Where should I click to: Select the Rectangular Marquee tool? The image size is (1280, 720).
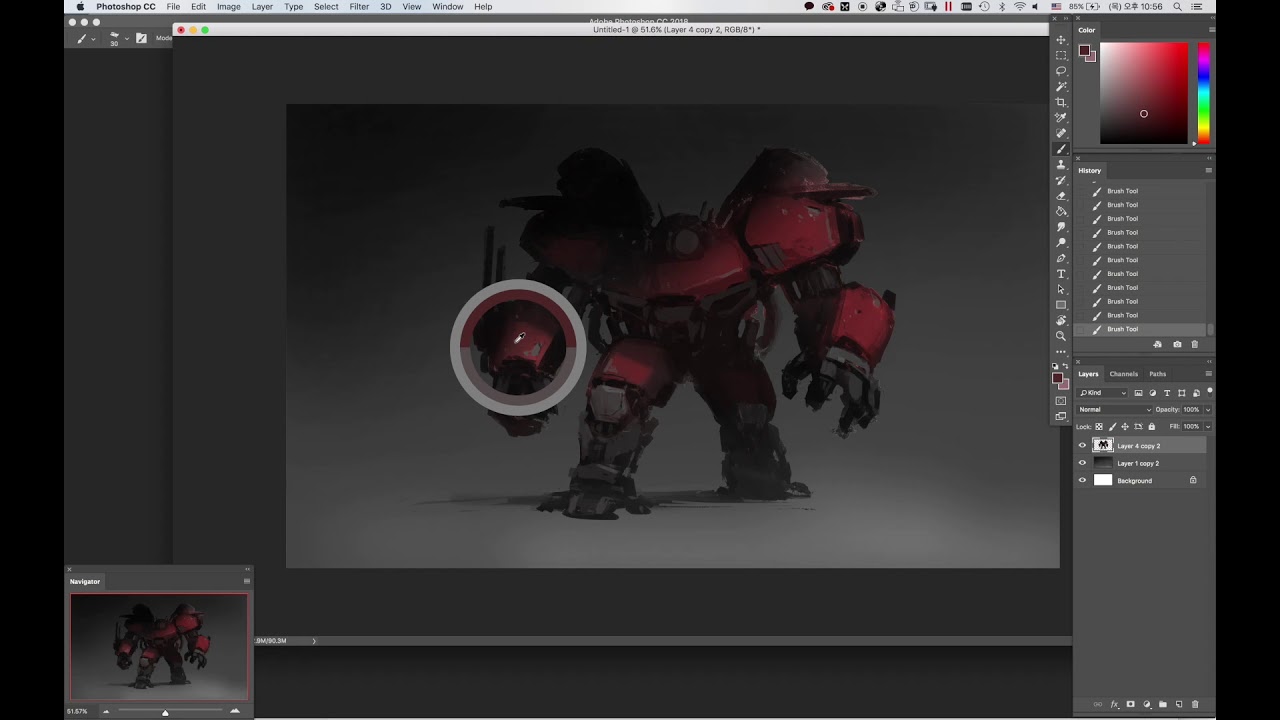pos(1061,55)
